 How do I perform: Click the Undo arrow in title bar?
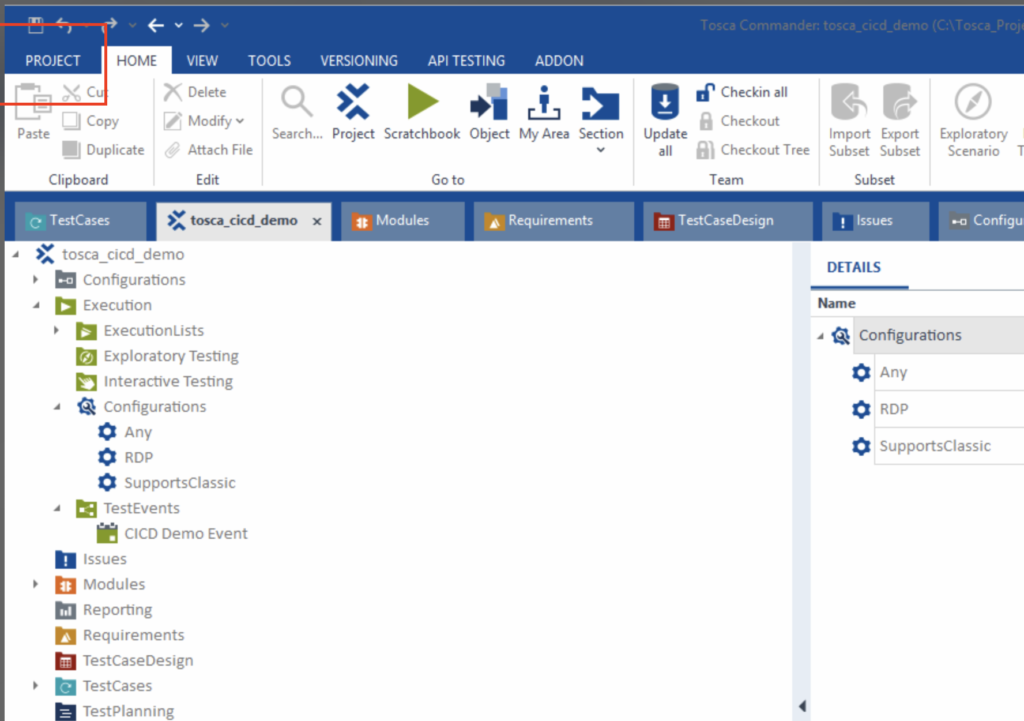(64, 25)
